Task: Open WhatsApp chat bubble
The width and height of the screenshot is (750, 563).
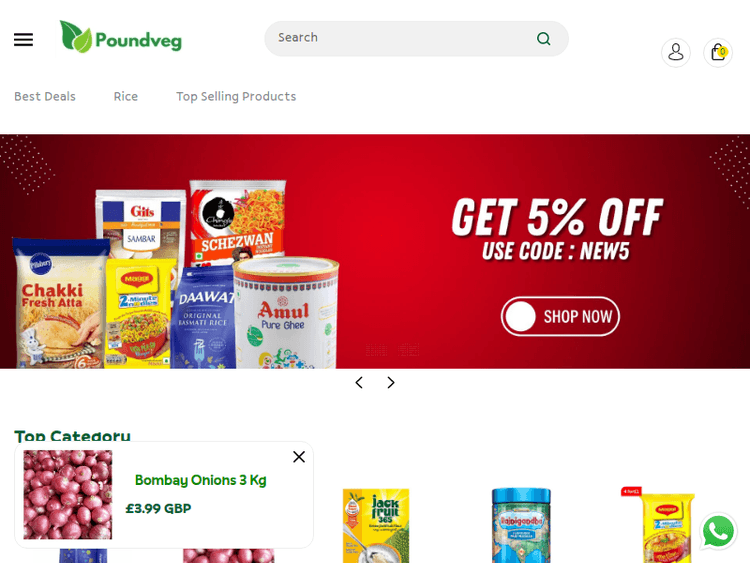Action: pyautogui.click(x=718, y=531)
